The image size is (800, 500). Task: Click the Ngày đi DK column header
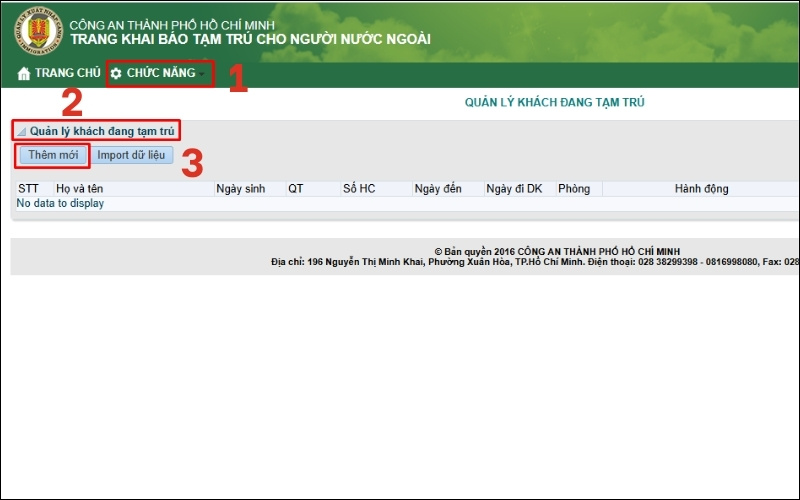coord(514,189)
